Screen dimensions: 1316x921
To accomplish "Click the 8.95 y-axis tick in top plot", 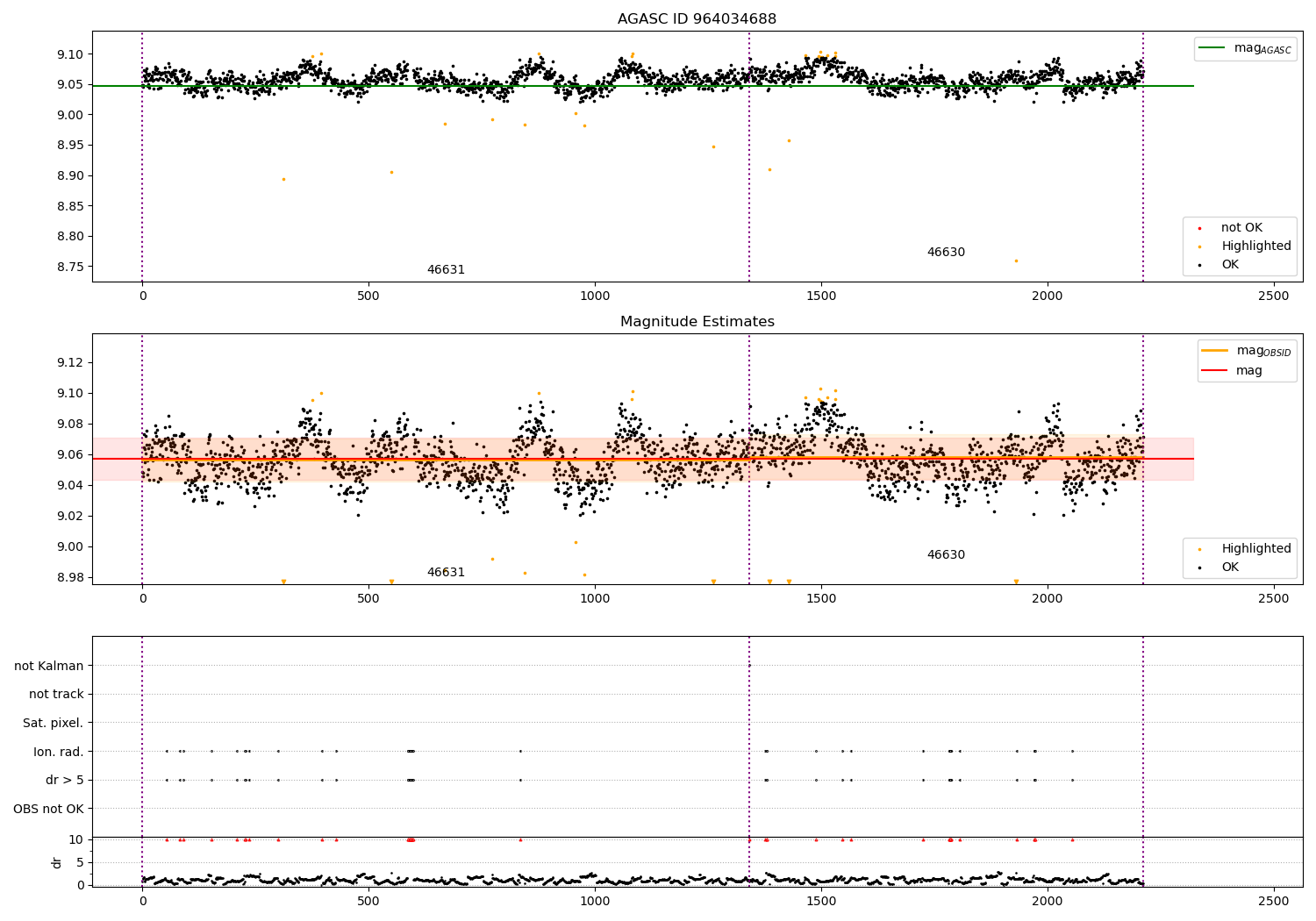I will coord(70,146).
